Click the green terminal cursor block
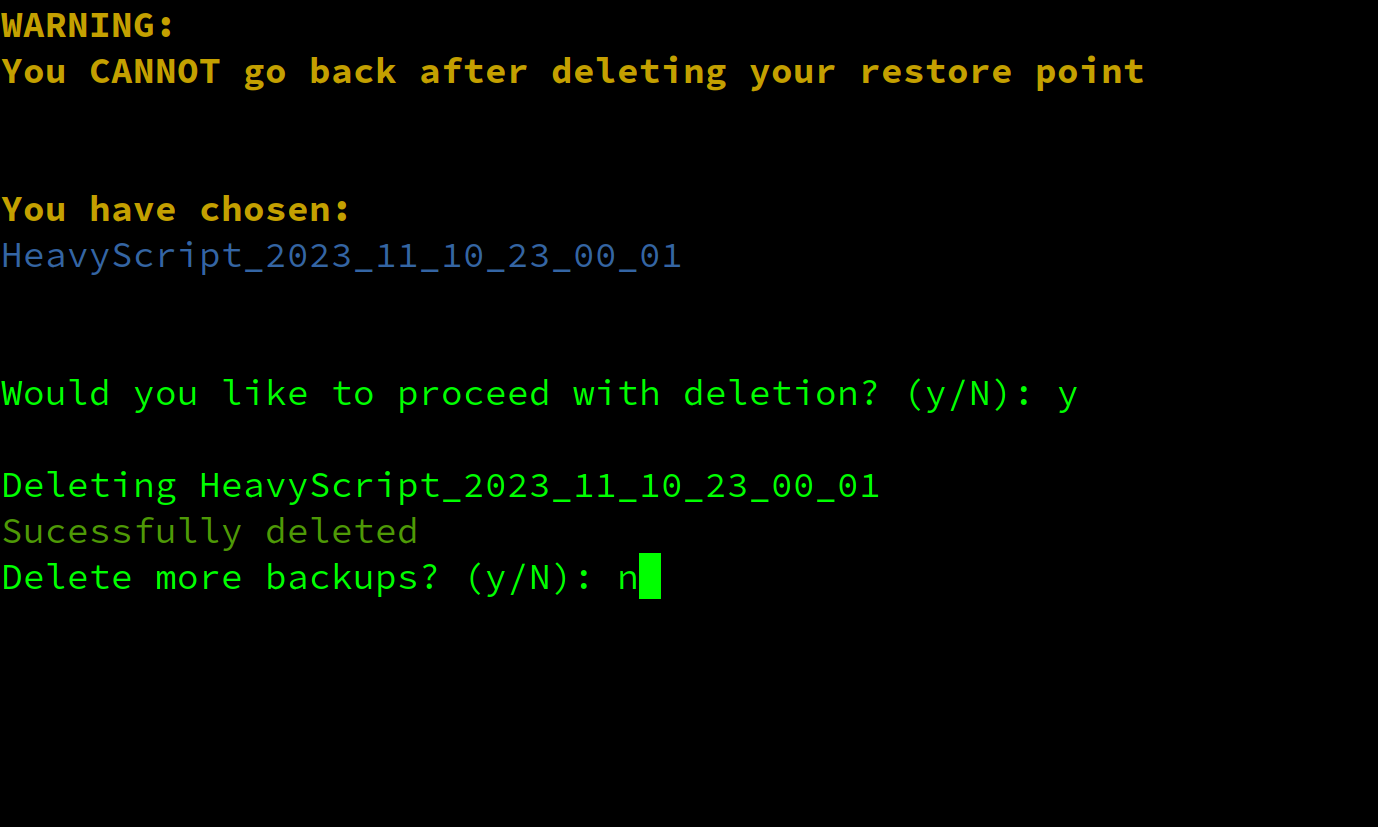Image resolution: width=1378 pixels, height=827 pixels. click(x=650, y=576)
